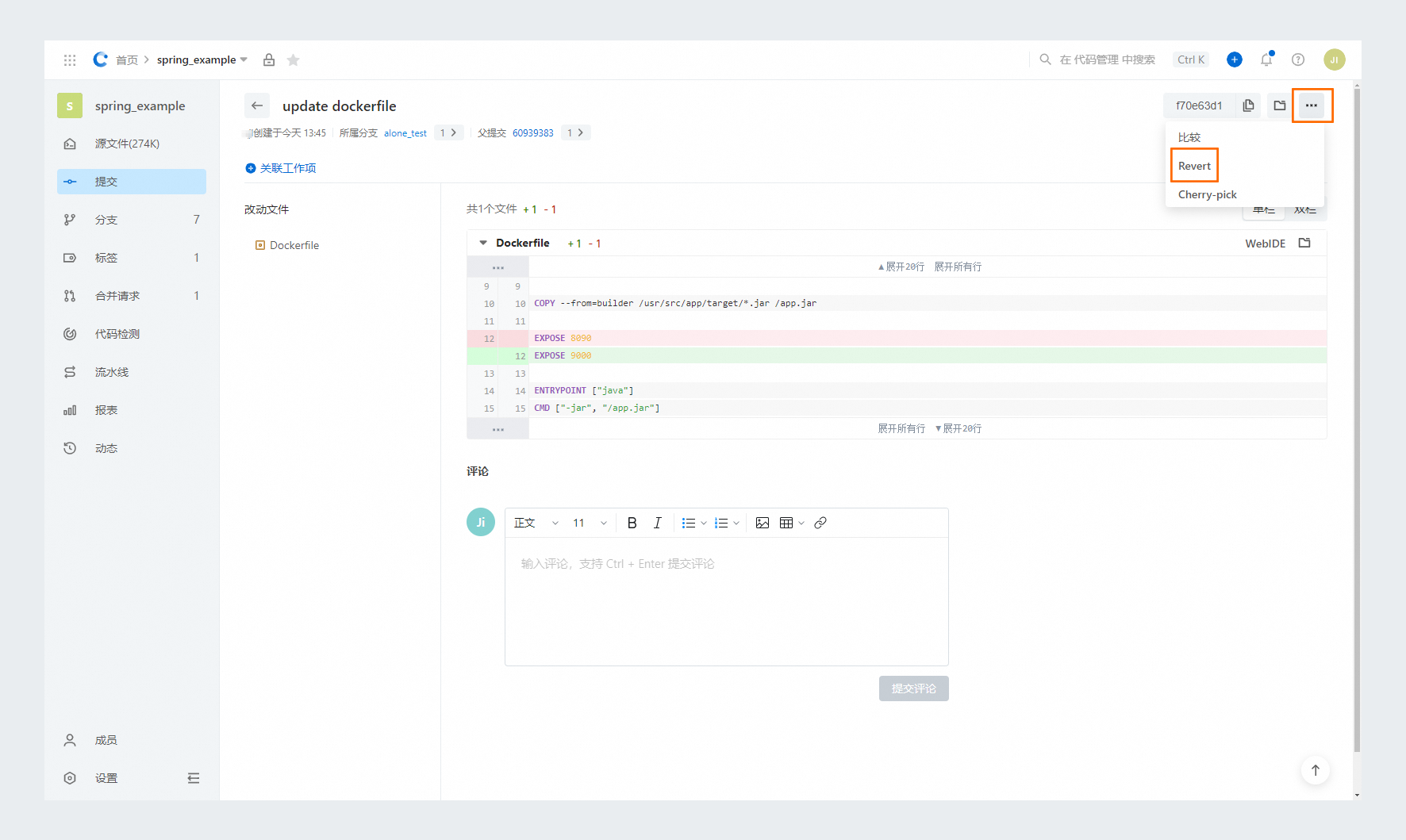Image resolution: width=1406 pixels, height=840 pixels.
Task: Open parent commit 60939383
Action: click(533, 133)
